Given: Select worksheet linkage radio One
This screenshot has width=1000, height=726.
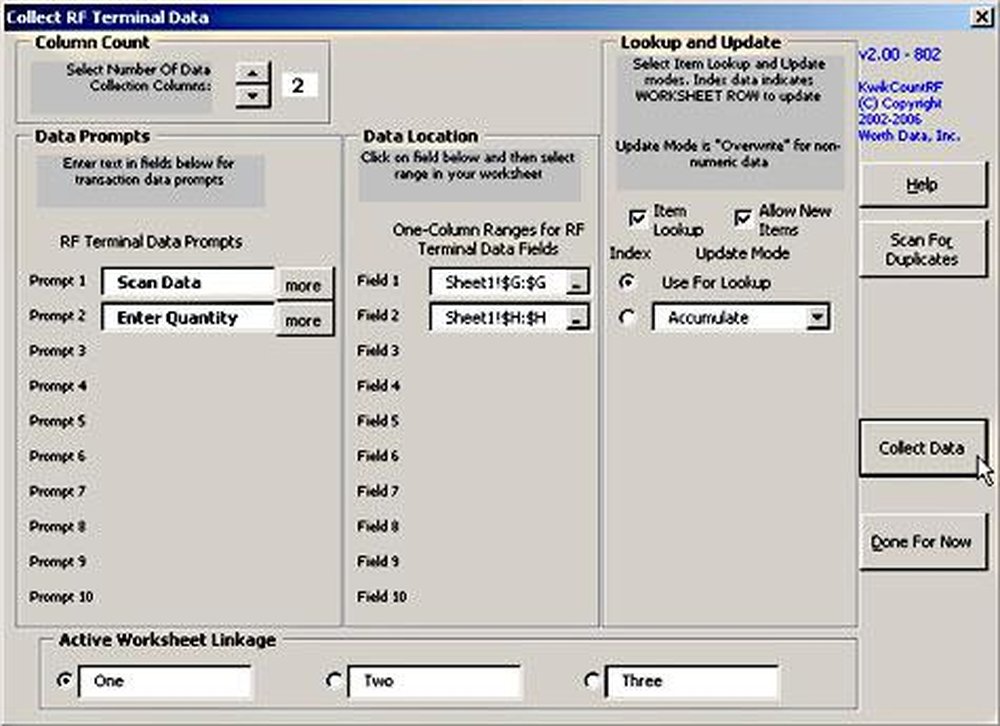Looking at the screenshot, I should click(x=64, y=680).
